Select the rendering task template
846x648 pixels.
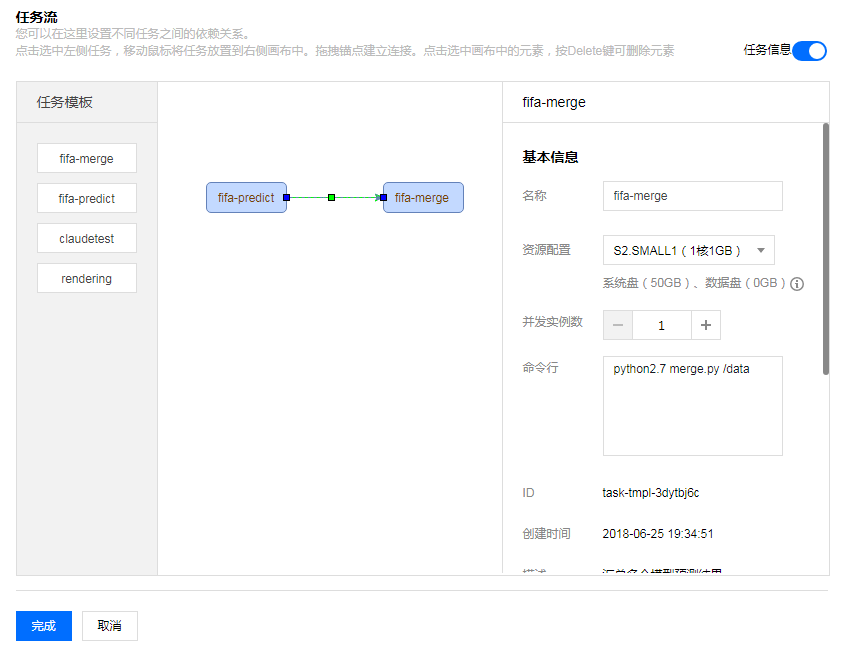[x=87, y=278]
